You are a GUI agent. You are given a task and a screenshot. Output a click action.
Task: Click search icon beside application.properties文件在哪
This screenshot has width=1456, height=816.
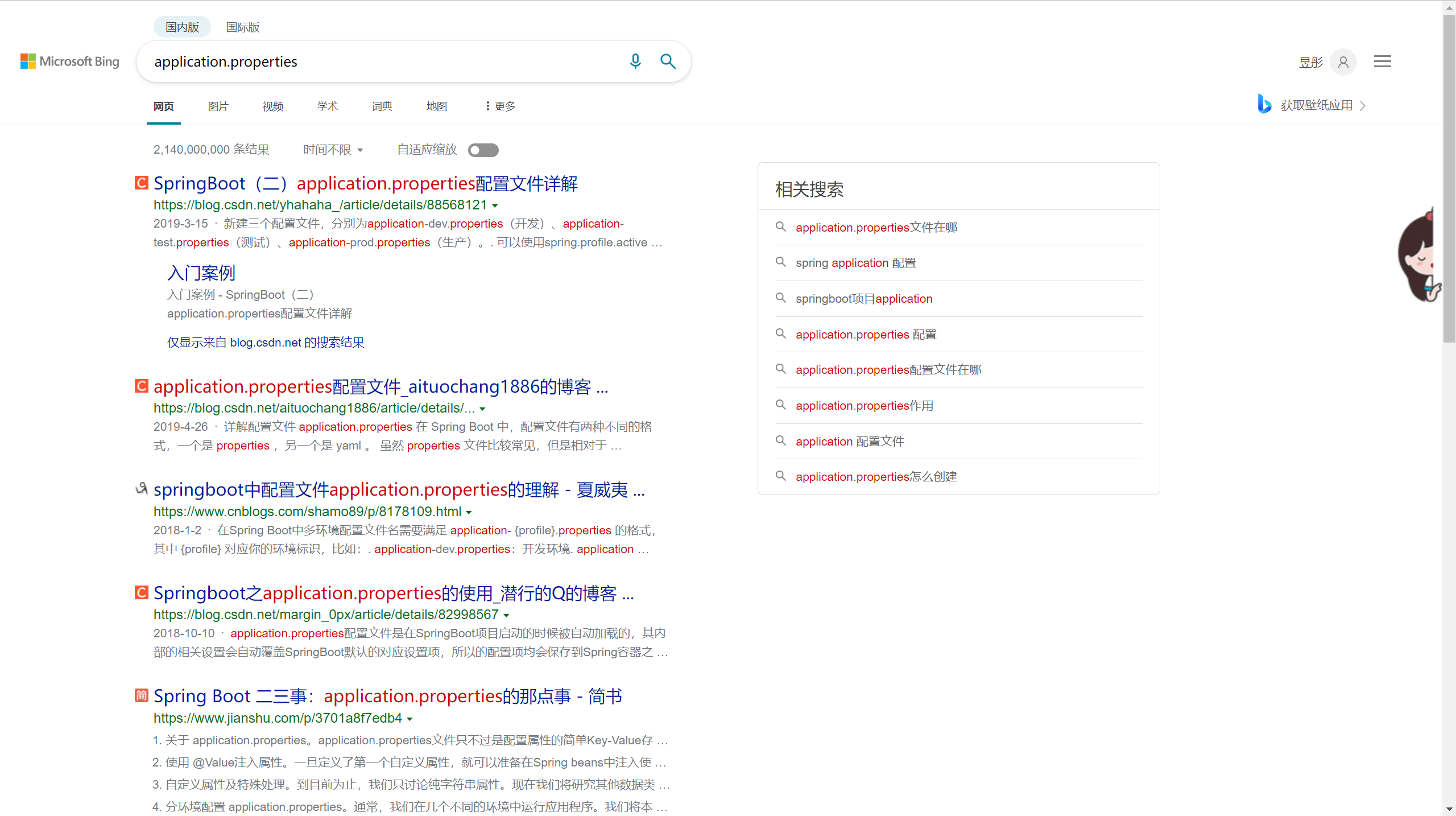click(781, 226)
